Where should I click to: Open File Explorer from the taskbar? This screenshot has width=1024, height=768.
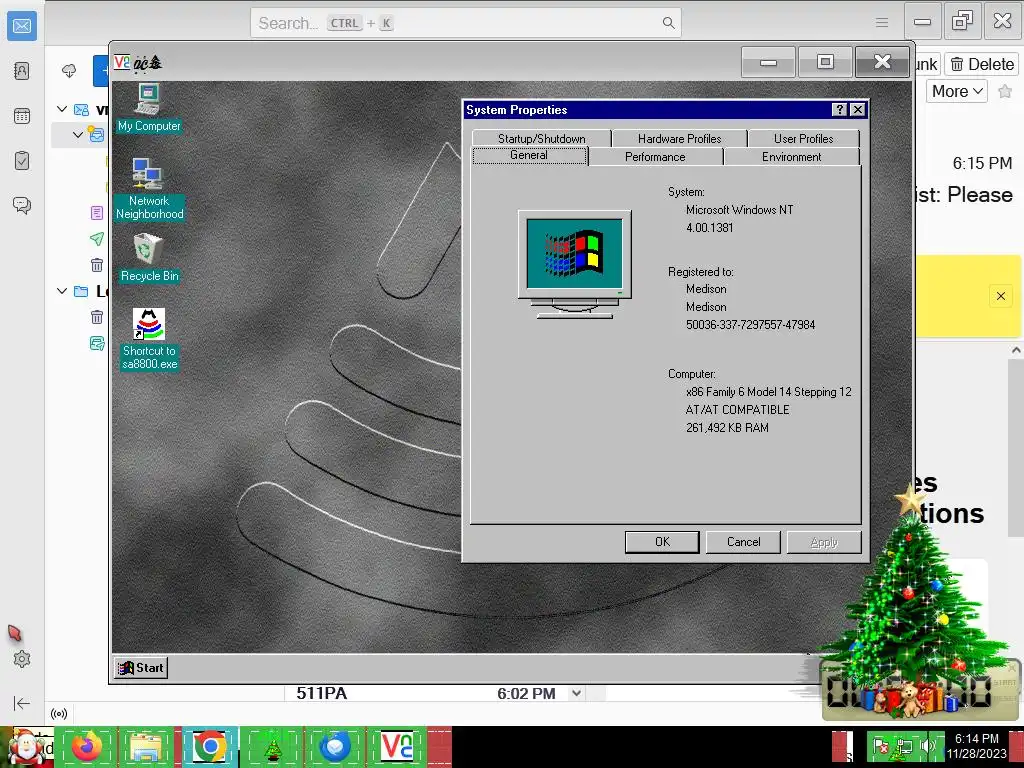coord(147,746)
